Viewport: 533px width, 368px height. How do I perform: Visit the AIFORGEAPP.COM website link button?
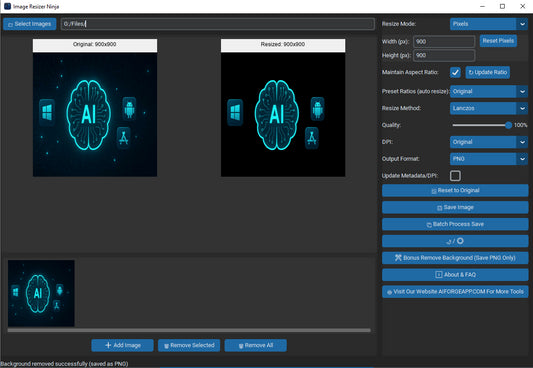[x=455, y=292]
